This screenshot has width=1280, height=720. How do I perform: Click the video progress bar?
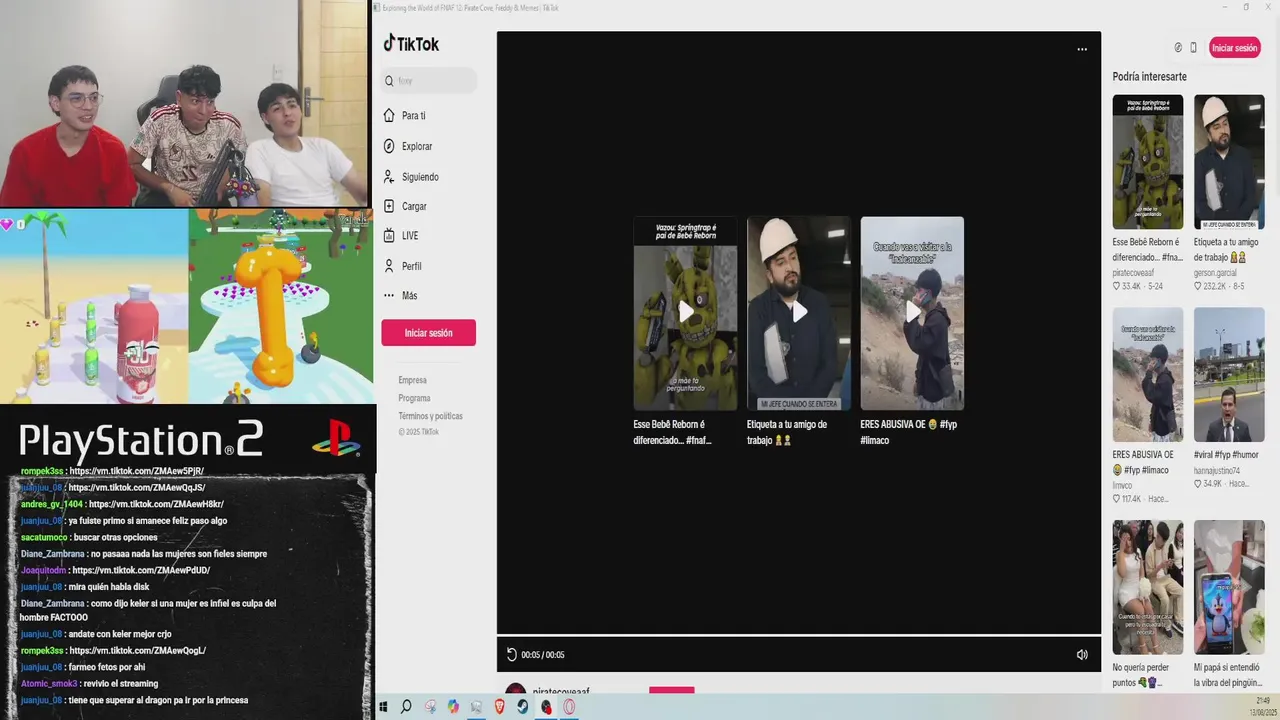[799, 635]
